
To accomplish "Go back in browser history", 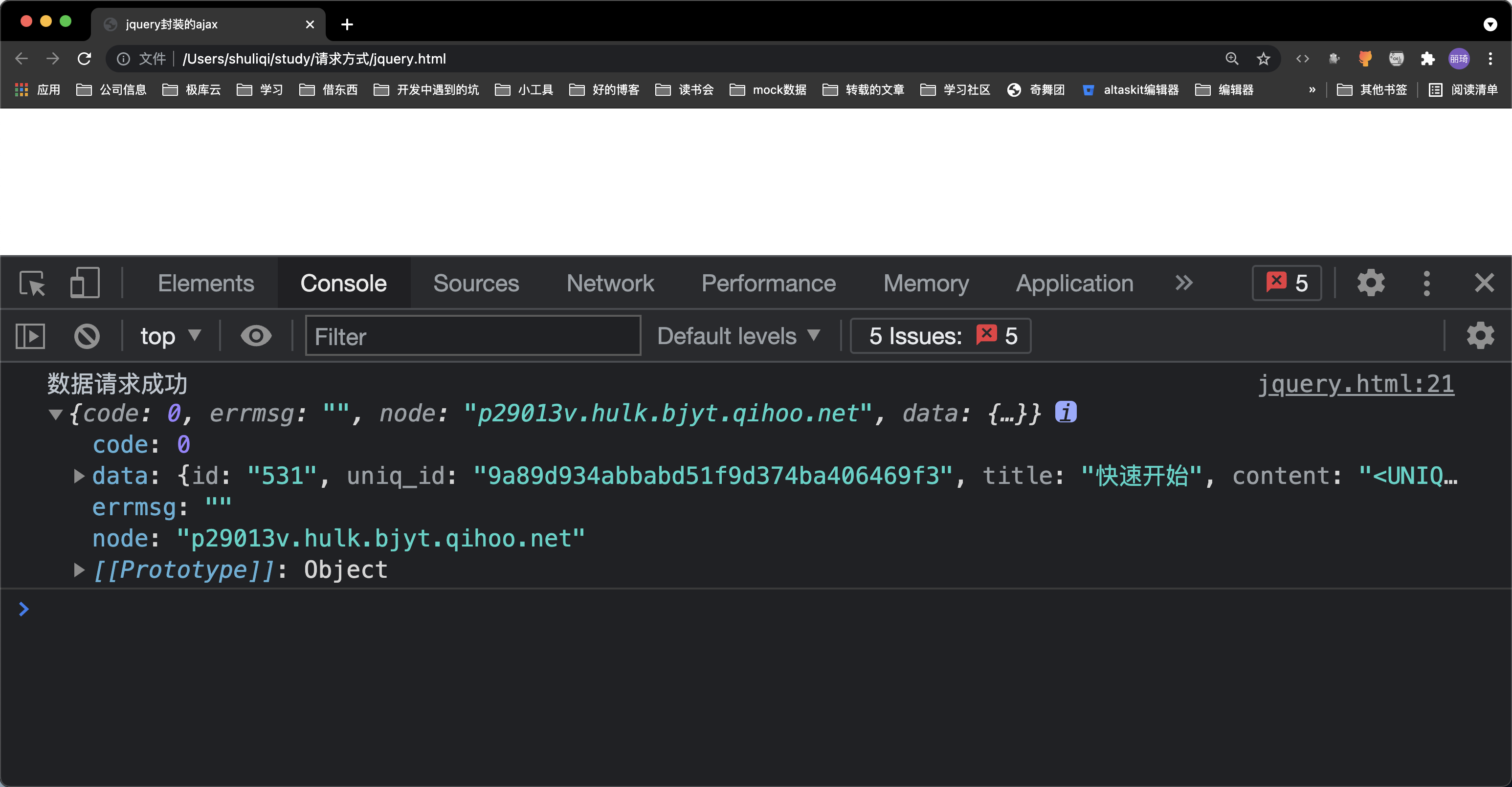I will click(x=22, y=59).
